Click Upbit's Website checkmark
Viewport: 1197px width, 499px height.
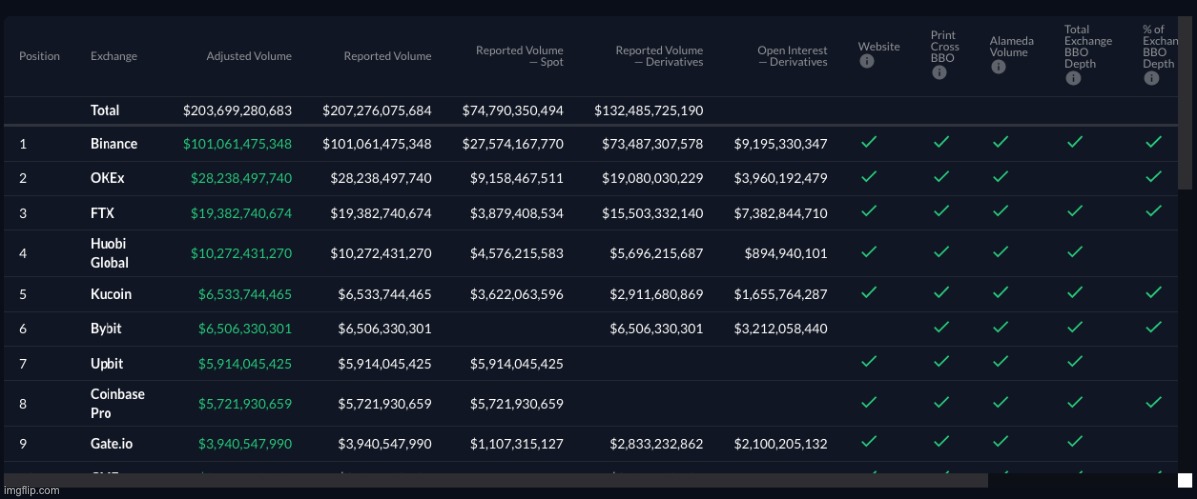point(868,362)
